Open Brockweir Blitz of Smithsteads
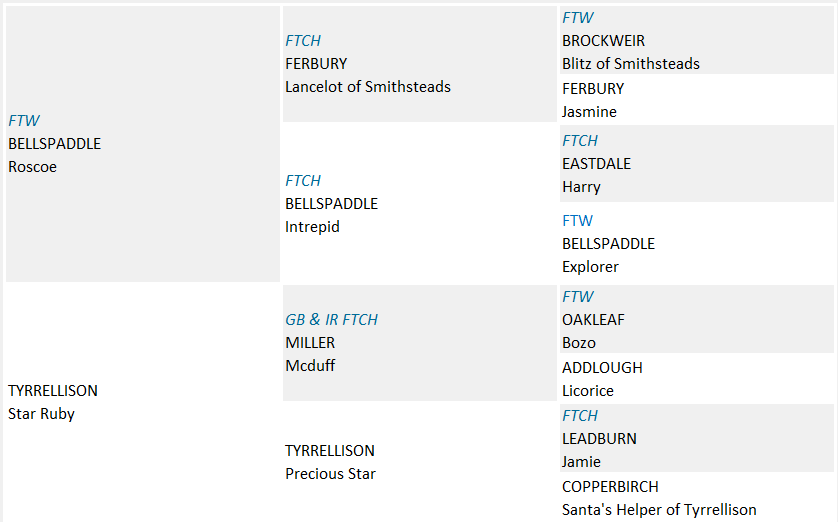The width and height of the screenshot is (838, 522). coord(630,52)
